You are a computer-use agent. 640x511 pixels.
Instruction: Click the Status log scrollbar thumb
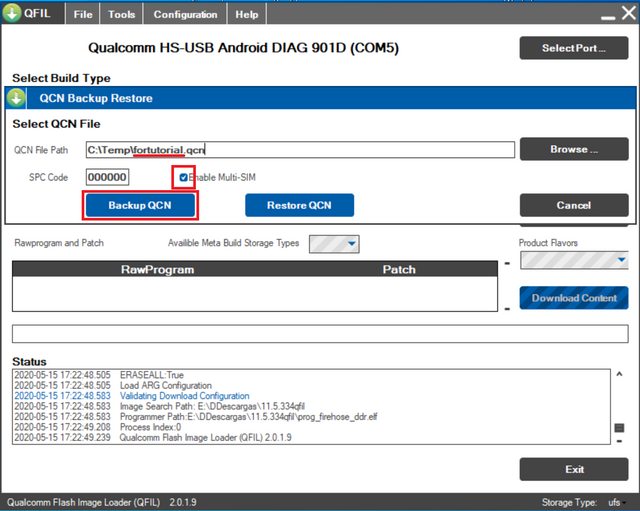coord(619,428)
